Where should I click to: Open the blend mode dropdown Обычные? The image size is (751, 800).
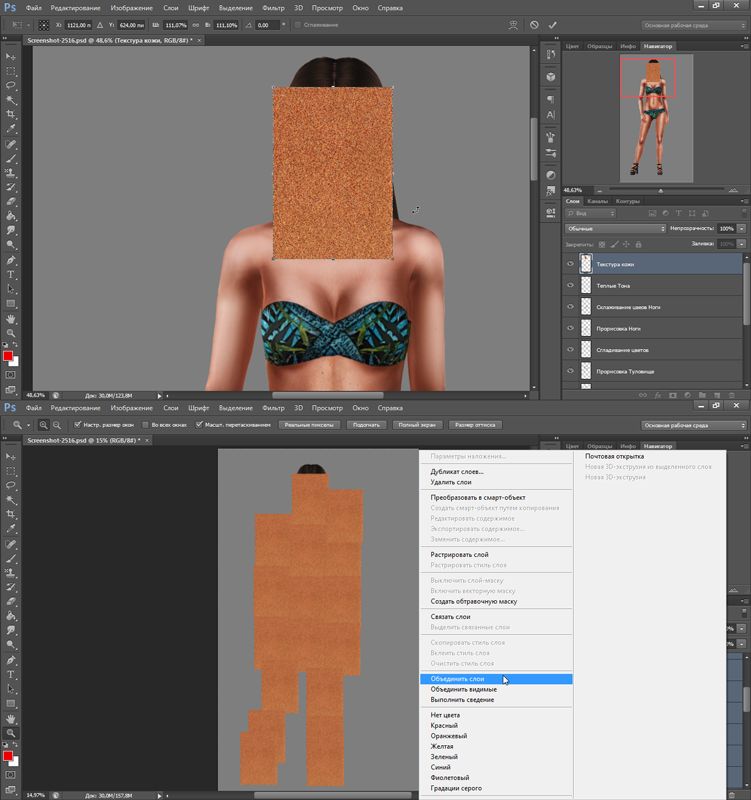point(616,229)
